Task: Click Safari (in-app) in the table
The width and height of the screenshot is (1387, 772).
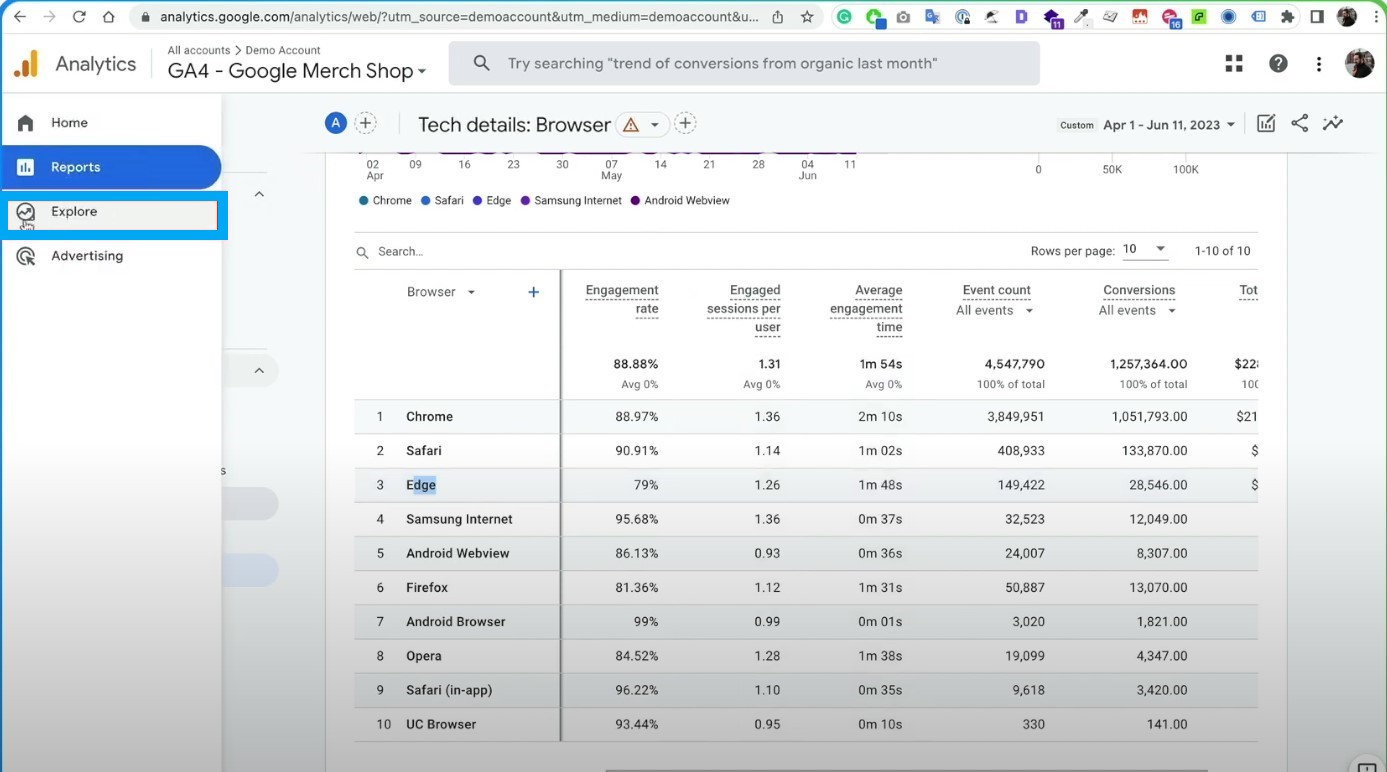Action: click(x=449, y=690)
